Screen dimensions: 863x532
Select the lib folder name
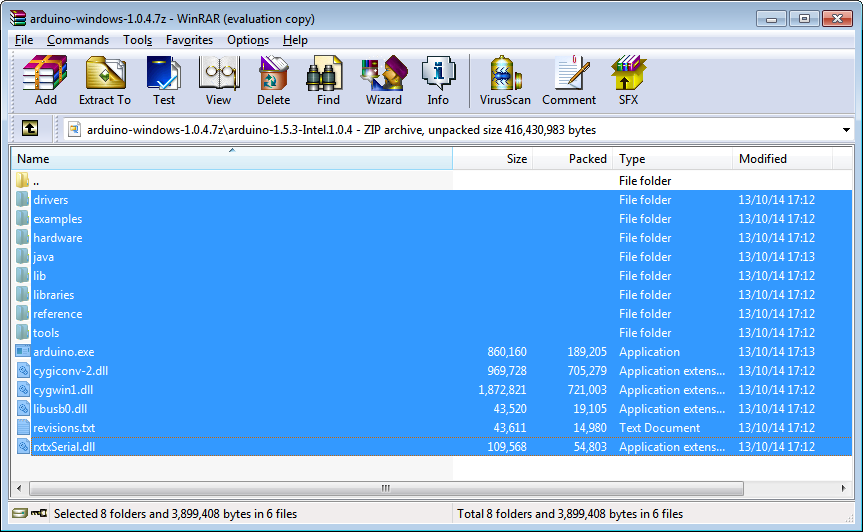pos(40,276)
